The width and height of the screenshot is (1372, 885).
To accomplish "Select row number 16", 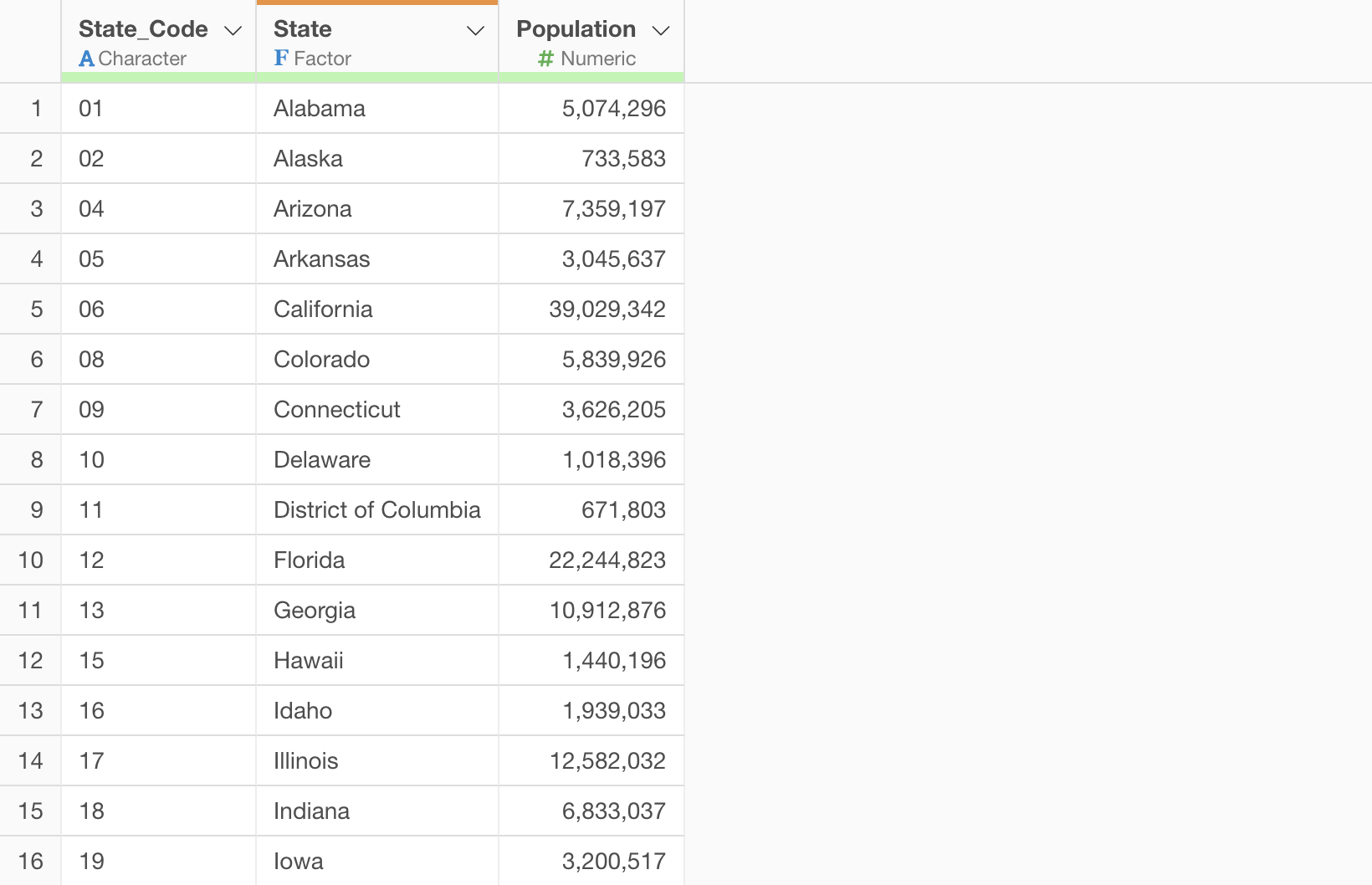I will pos(31,862).
